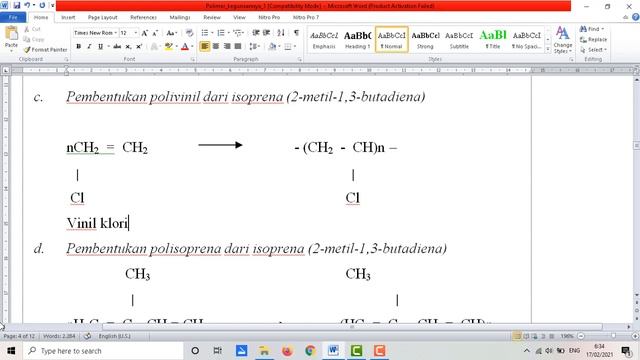Open Firefox from the taskbar

coord(287,351)
